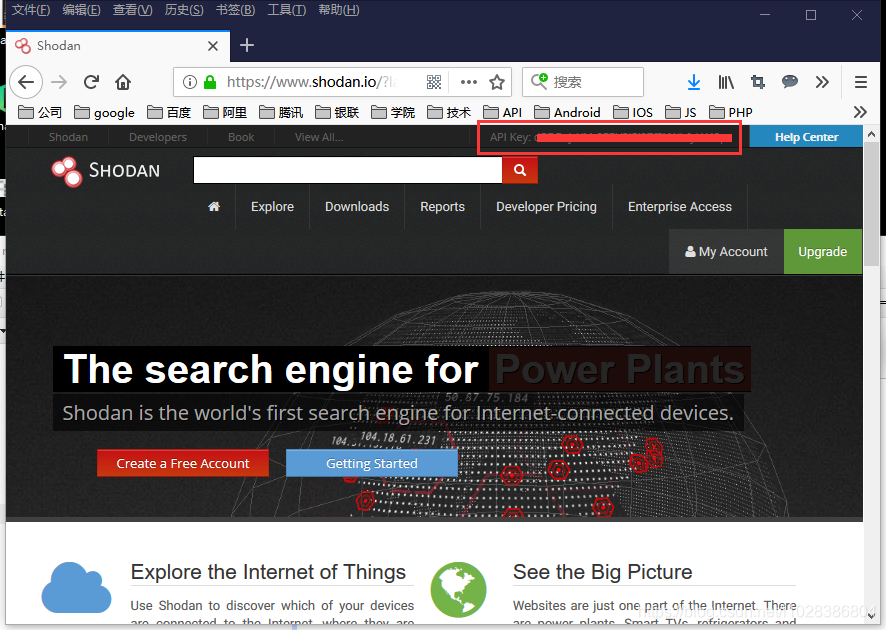The height and width of the screenshot is (630, 886).
Task: Open the 编辑(E) menu
Action: (81, 10)
